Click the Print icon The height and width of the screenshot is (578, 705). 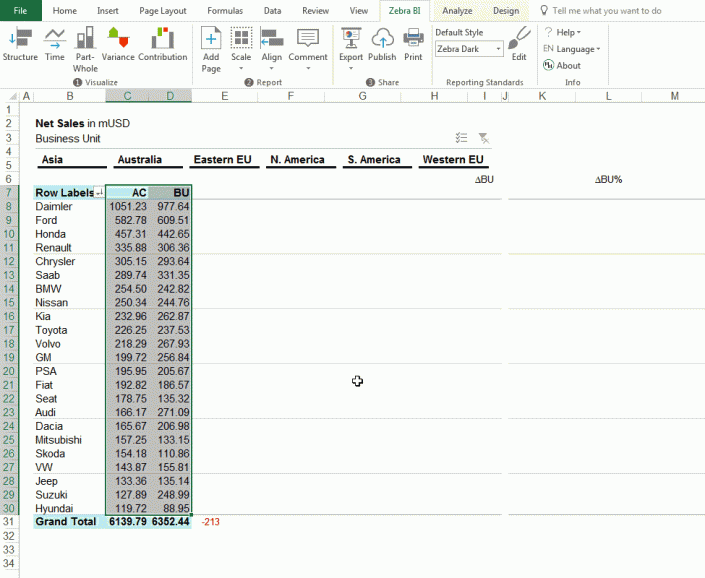pyautogui.click(x=413, y=40)
